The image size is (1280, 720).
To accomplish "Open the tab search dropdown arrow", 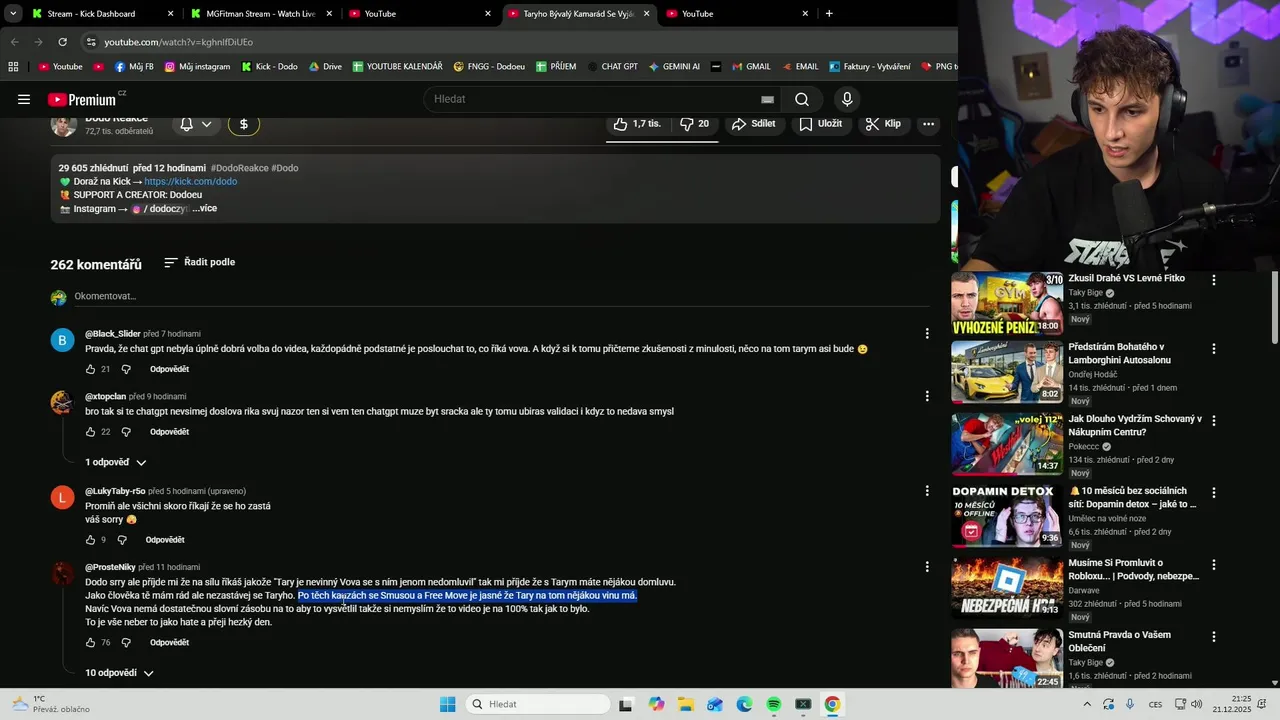I will tap(13, 14).
